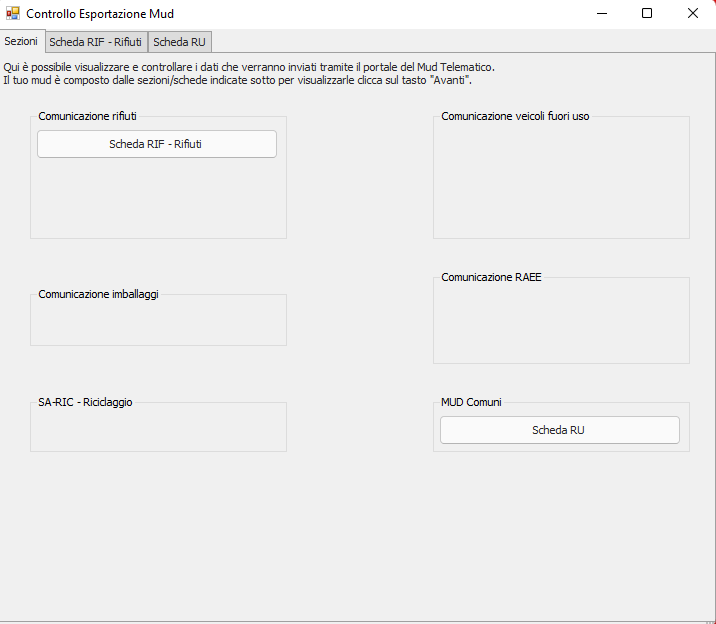Click the description line mentioning Mud Telematico

(x=249, y=67)
